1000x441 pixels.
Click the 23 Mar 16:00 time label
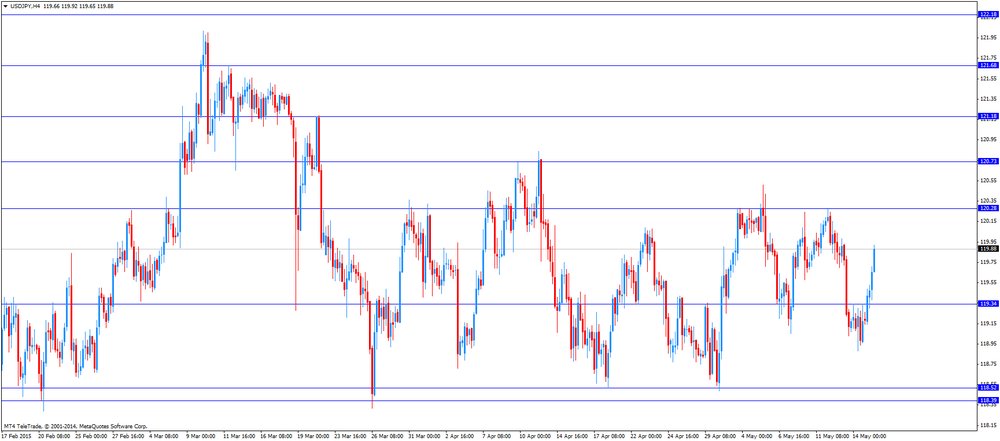[x=350, y=437]
